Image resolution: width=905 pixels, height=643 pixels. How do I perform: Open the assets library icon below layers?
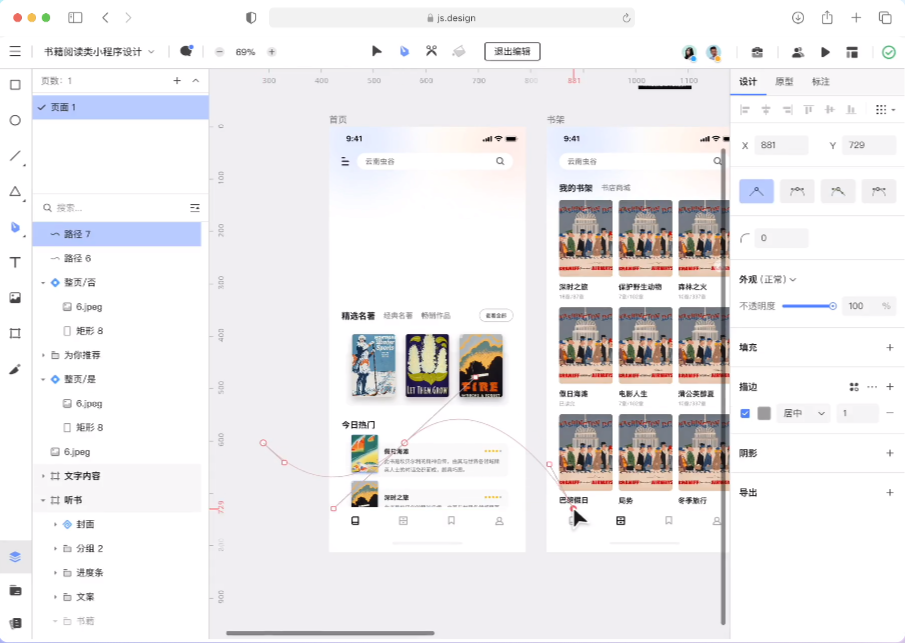click(x=16, y=590)
